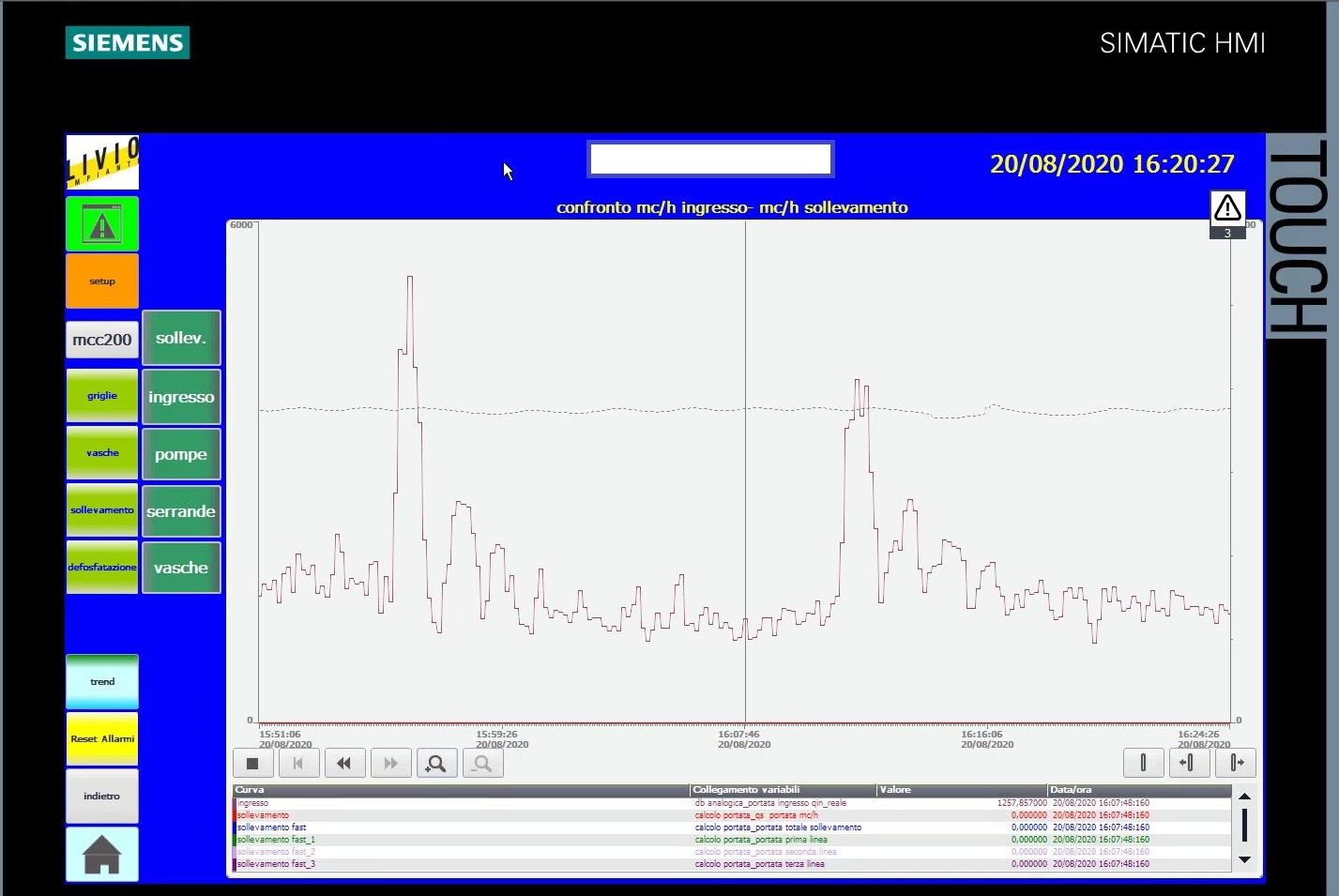The height and width of the screenshot is (896, 1339).
Task: Stop the trend recording
Action: coord(252,764)
